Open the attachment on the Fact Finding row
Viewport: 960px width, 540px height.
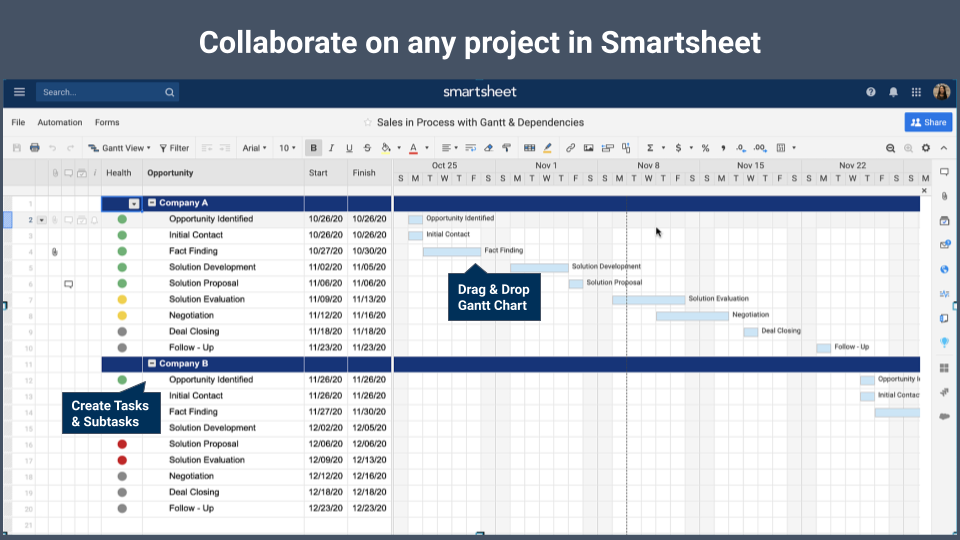[x=54, y=252]
